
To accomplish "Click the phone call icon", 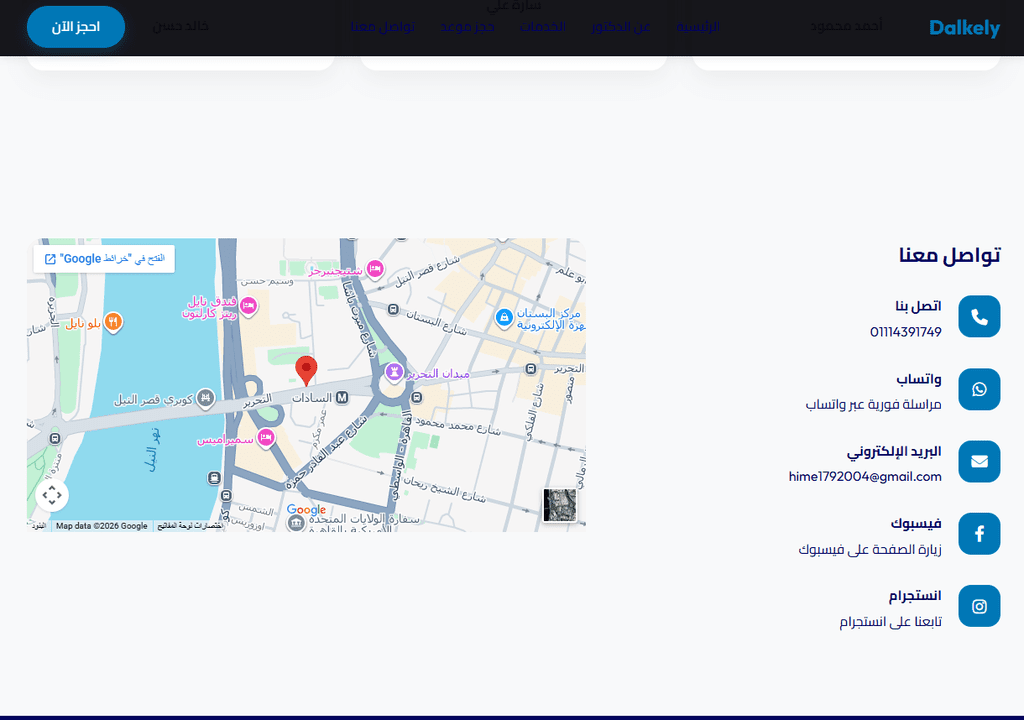I will [x=979, y=317].
